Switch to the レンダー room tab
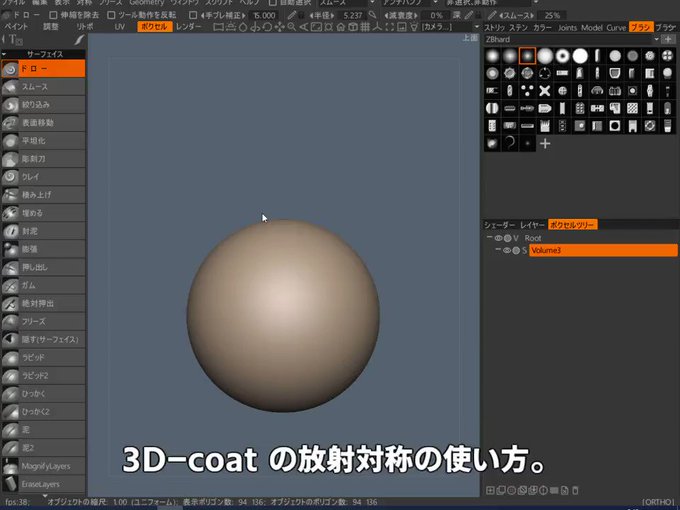The image size is (680, 510). (x=189, y=27)
